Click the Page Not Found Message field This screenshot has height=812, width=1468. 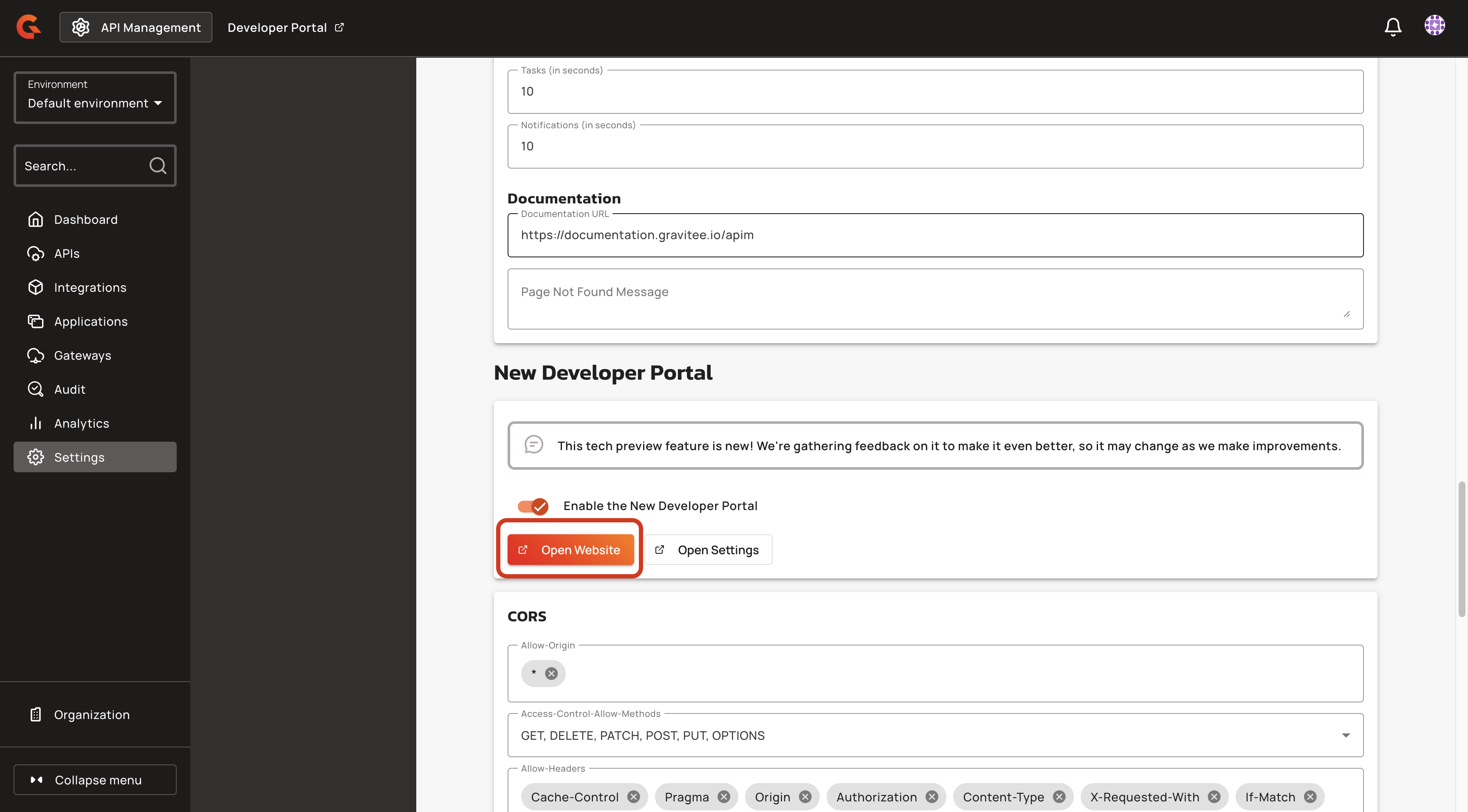934,299
